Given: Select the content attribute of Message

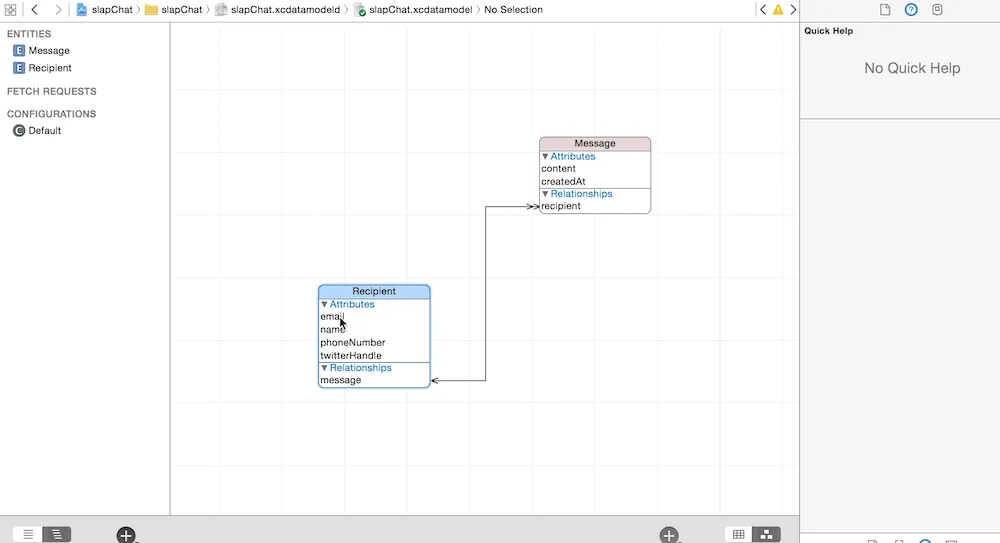Looking at the screenshot, I should [x=558, y=168].
